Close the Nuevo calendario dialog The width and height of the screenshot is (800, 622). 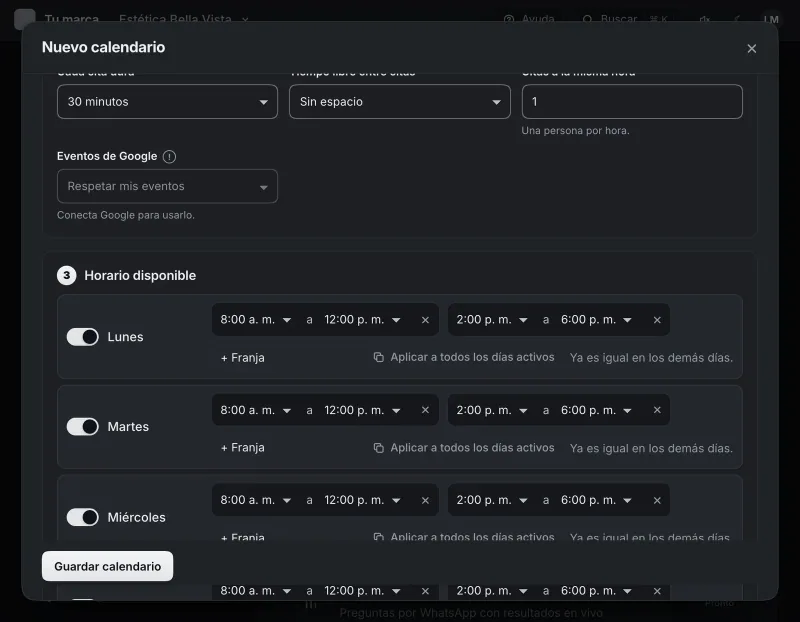click(752, 48)
